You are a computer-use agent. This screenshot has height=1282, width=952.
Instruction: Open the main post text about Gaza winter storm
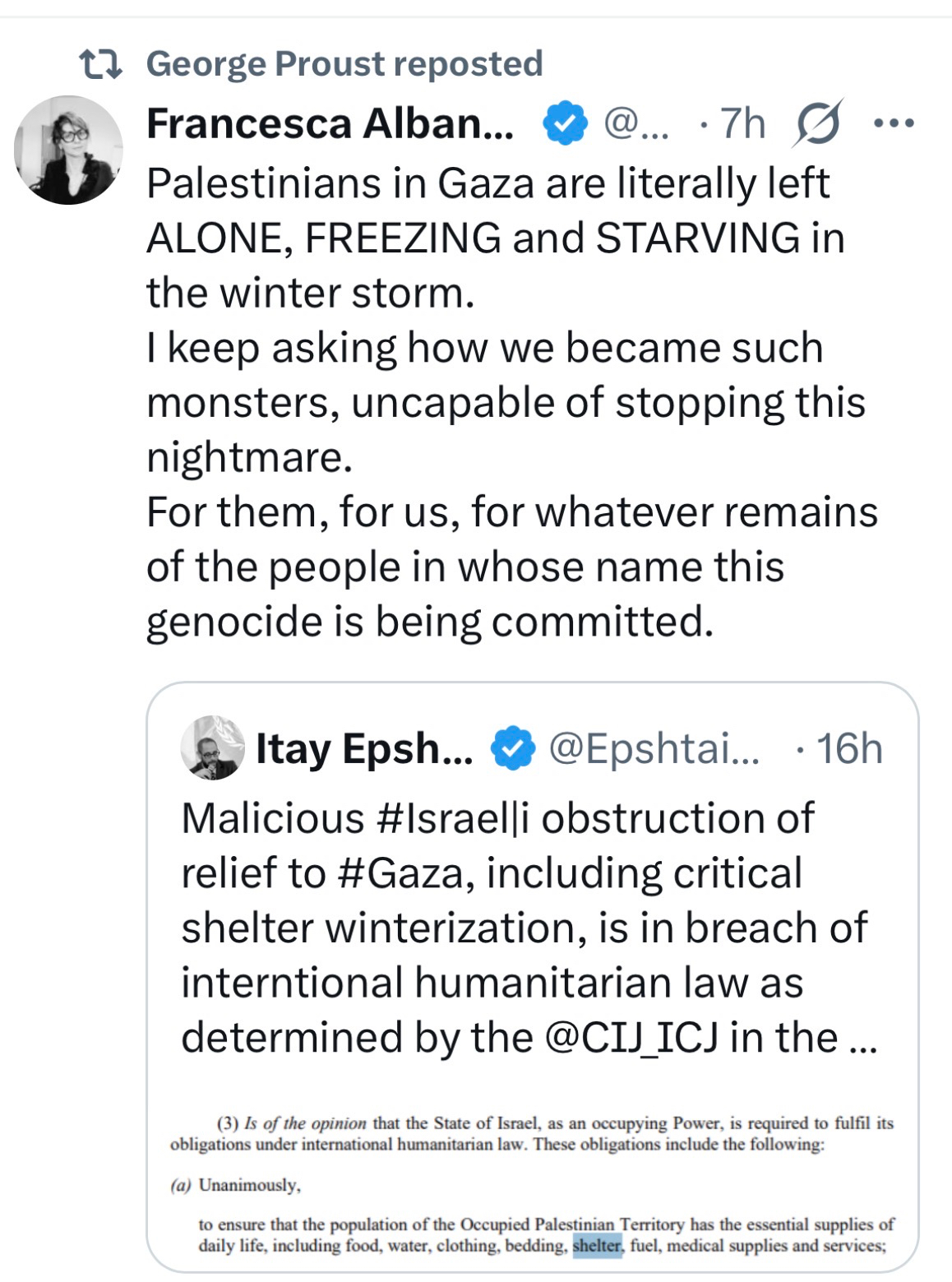point(510,401)
